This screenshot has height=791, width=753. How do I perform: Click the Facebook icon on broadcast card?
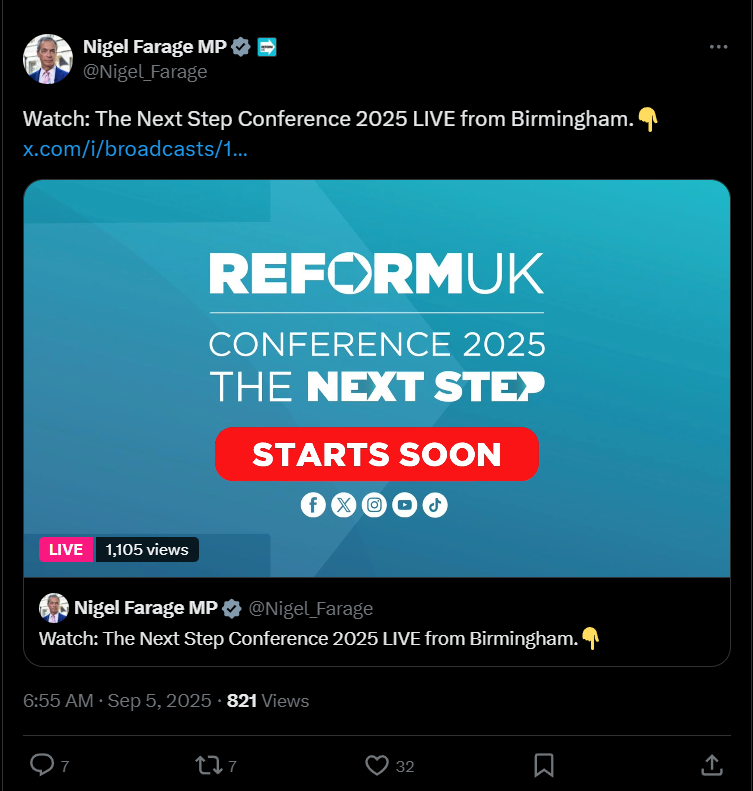313,504
